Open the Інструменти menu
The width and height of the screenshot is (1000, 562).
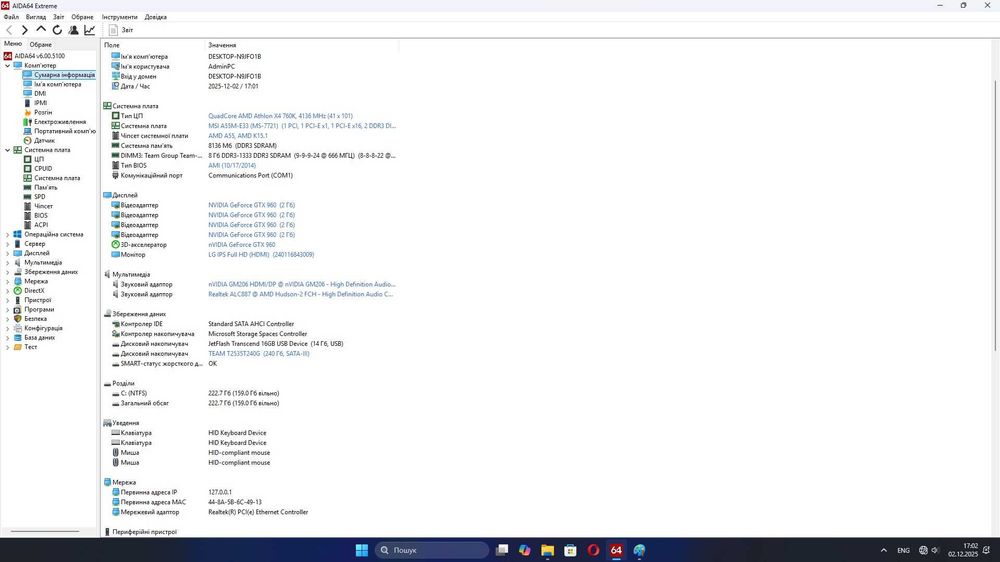point(119,17)
